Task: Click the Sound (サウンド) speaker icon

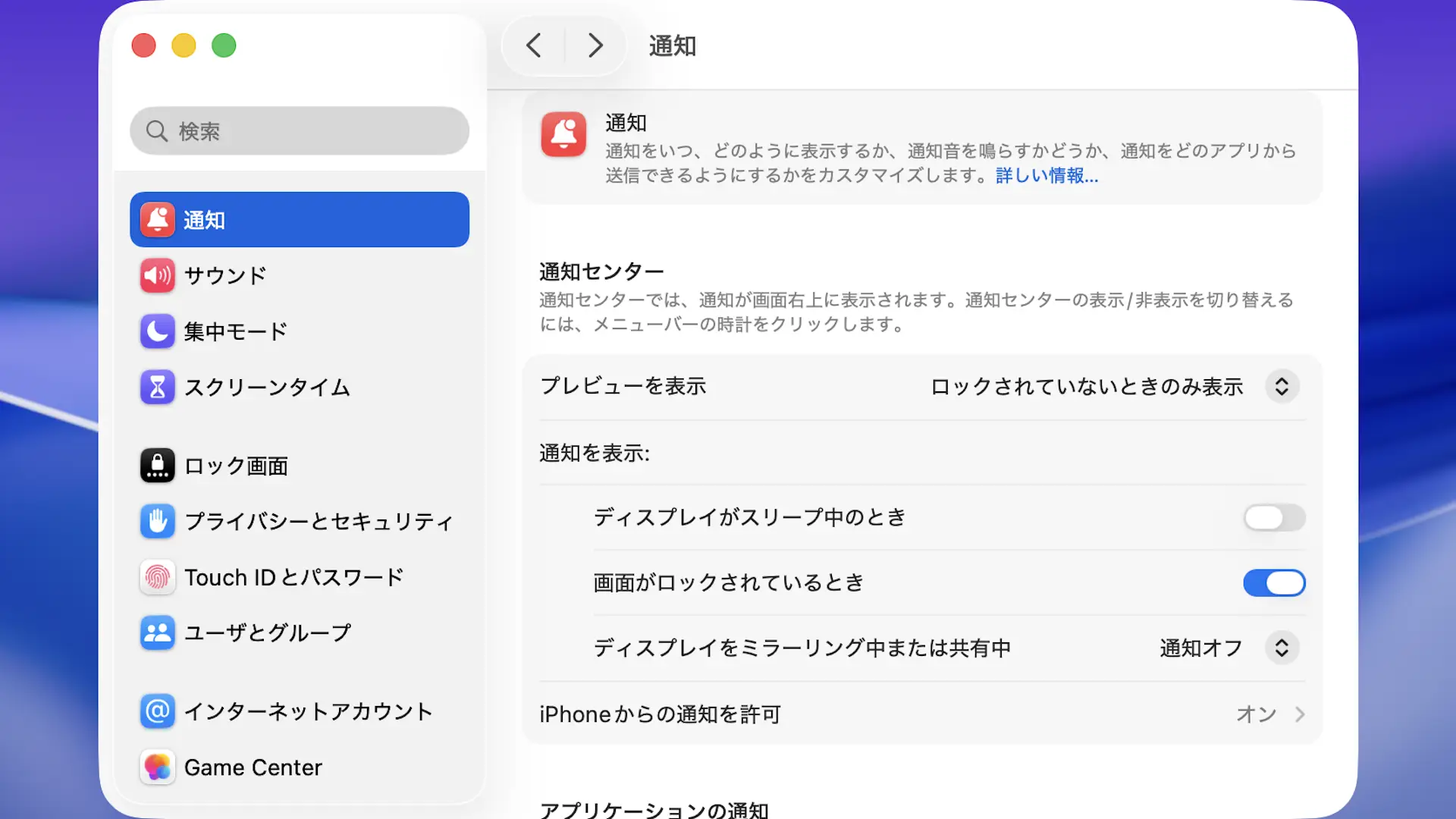Action: [157, 275]
